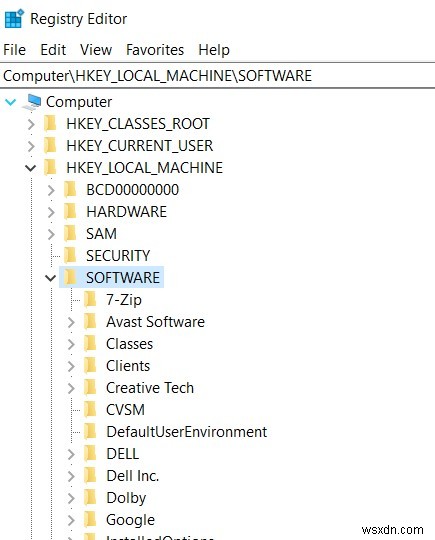Select the DELL key
The image size is (435, 540).
[x=123, y=455]
